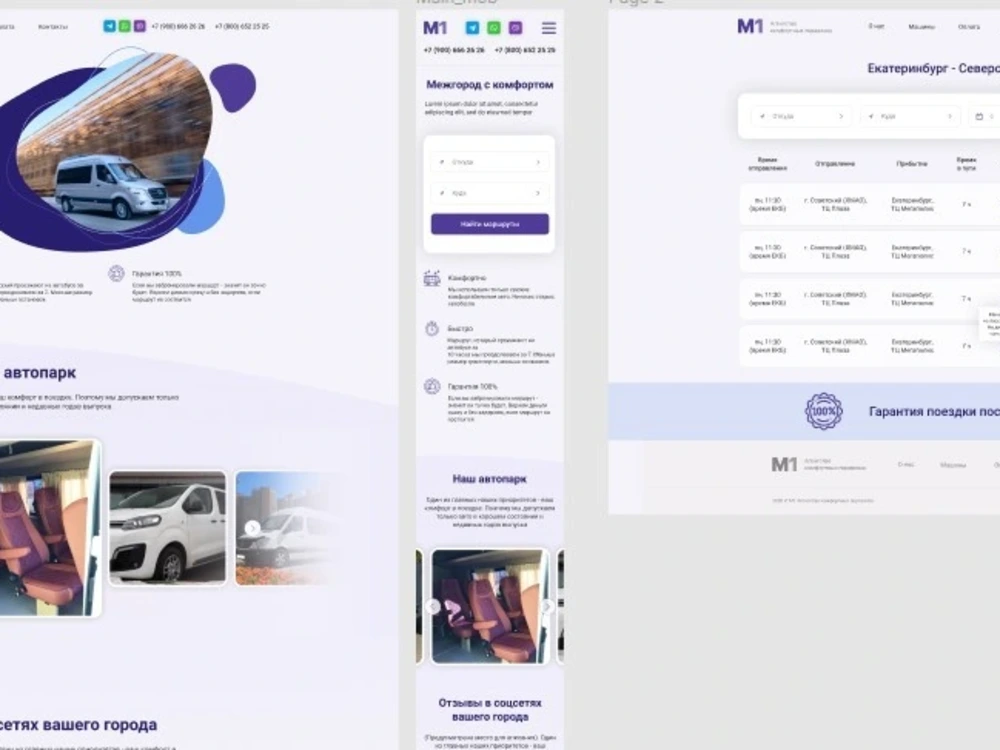This screenshot has height=750, width=1000.
Task: Click the mobile Куда input field
Action: pyautogui.click(x=490, y=193)
